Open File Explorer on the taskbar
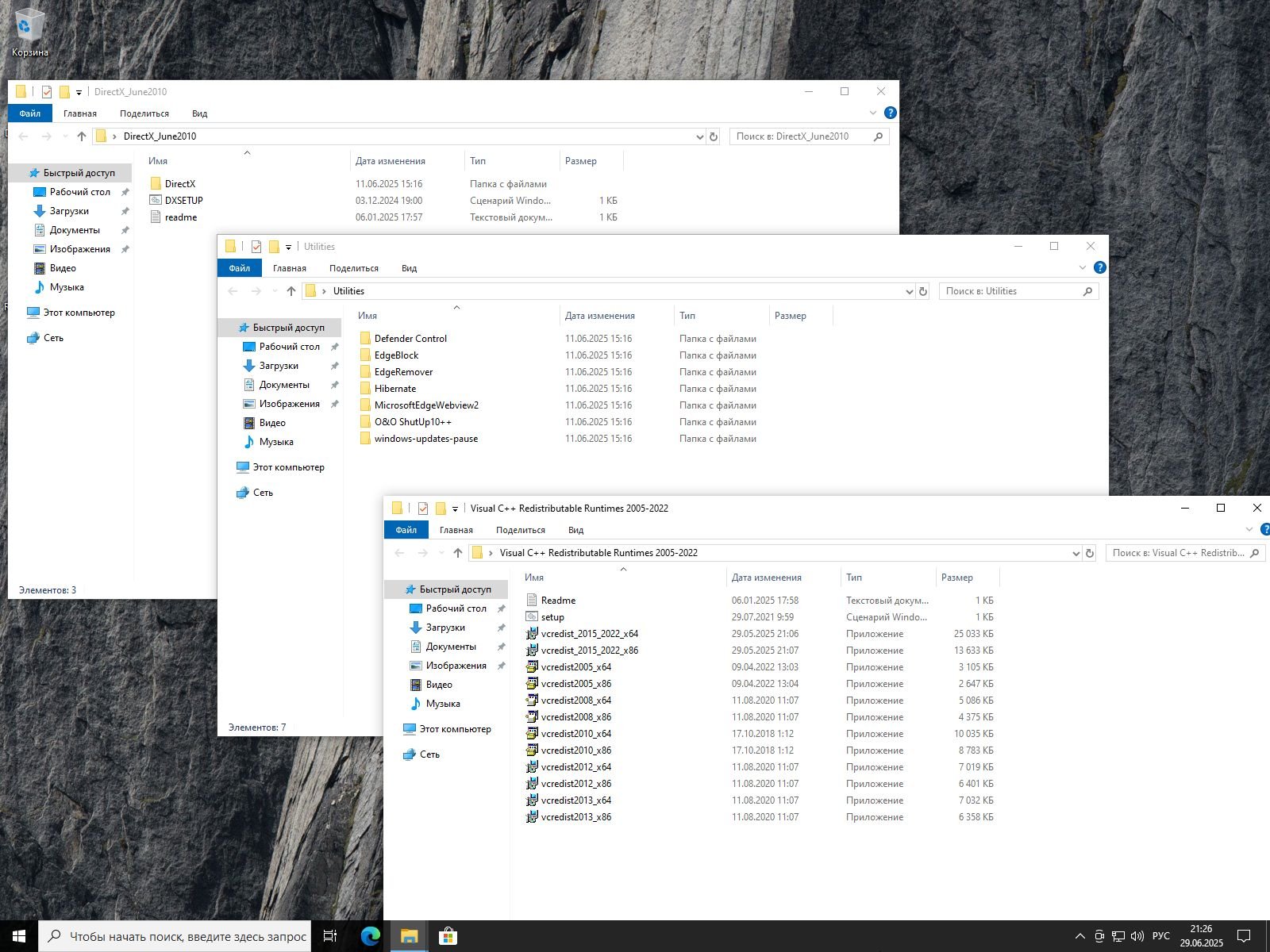The width and height of the screenshot is (1270, 952). point(409,936)
